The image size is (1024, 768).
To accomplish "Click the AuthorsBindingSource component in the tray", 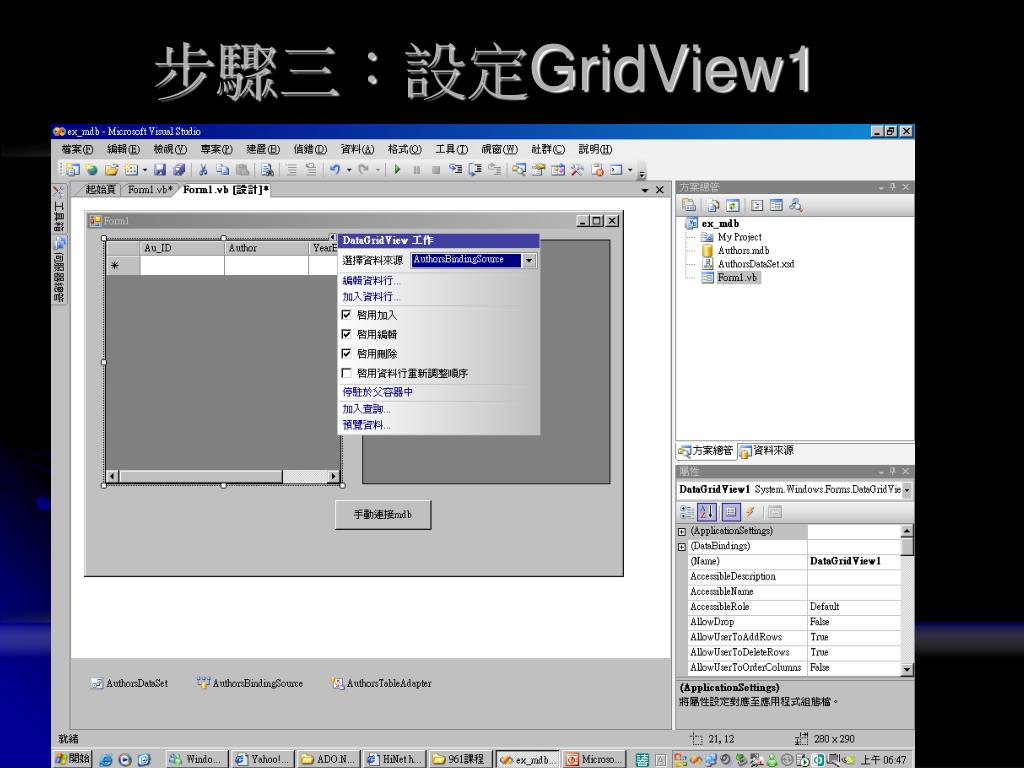I will 249,683.
